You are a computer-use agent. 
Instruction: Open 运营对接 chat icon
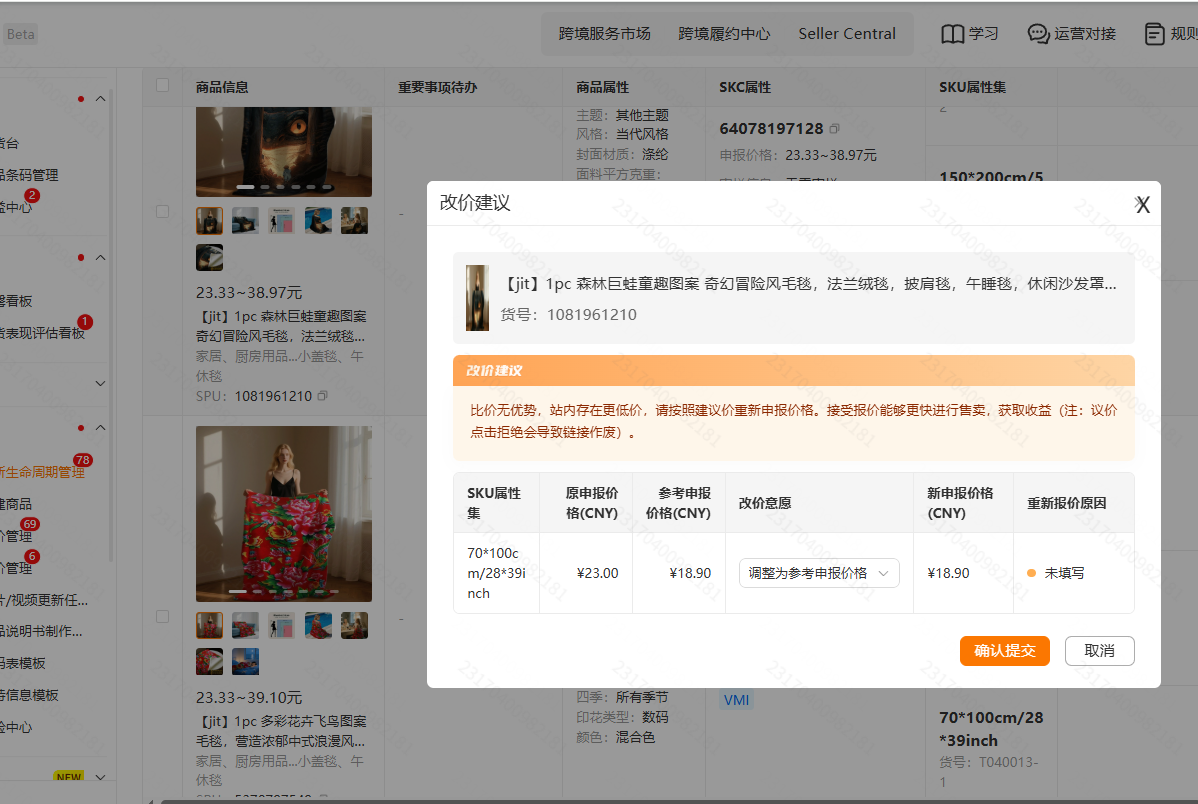[1038, 34]
